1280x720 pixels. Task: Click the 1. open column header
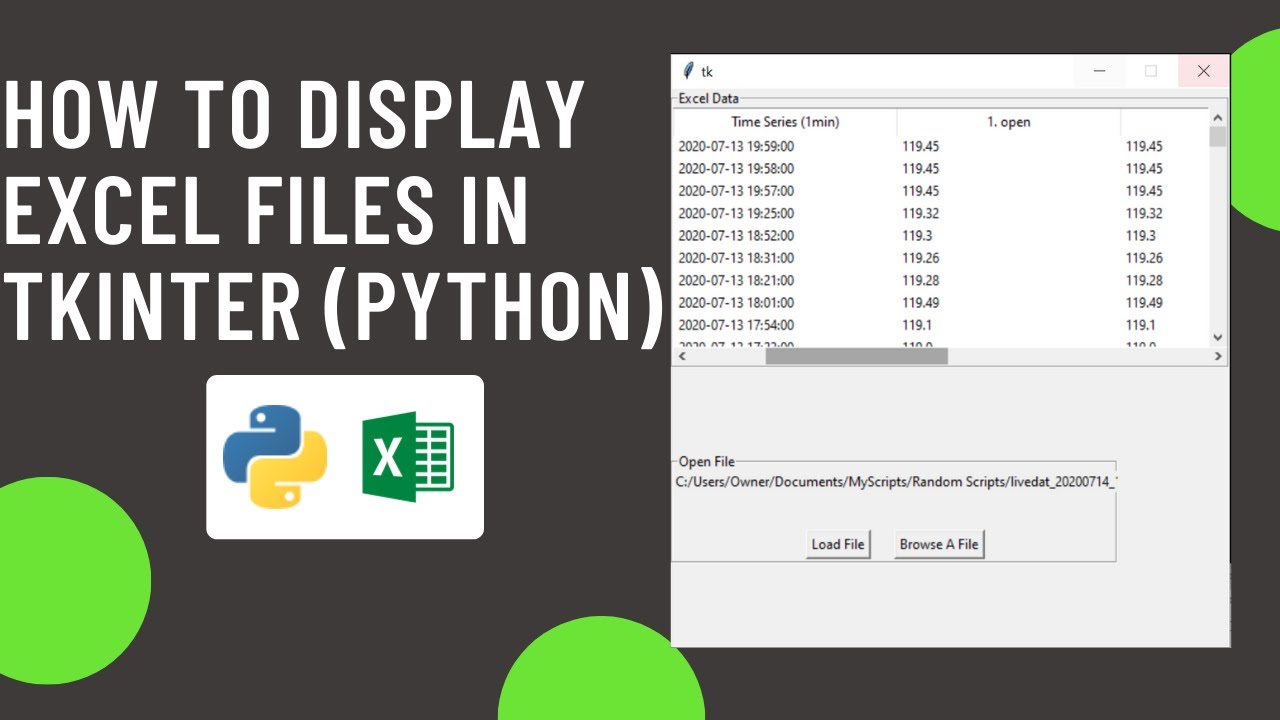point(1009,122)
